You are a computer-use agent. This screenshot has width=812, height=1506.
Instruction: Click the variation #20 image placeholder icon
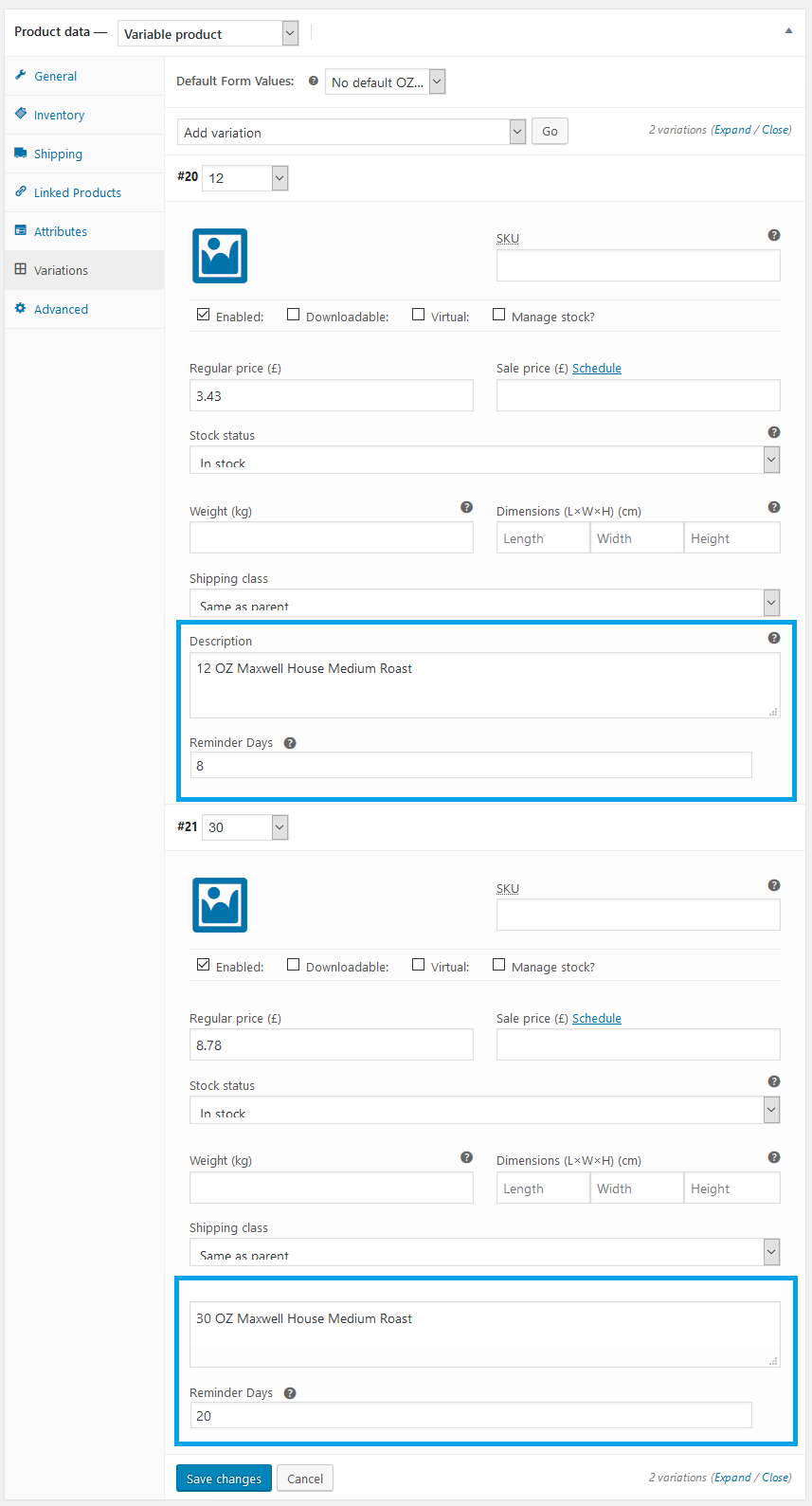220,256
